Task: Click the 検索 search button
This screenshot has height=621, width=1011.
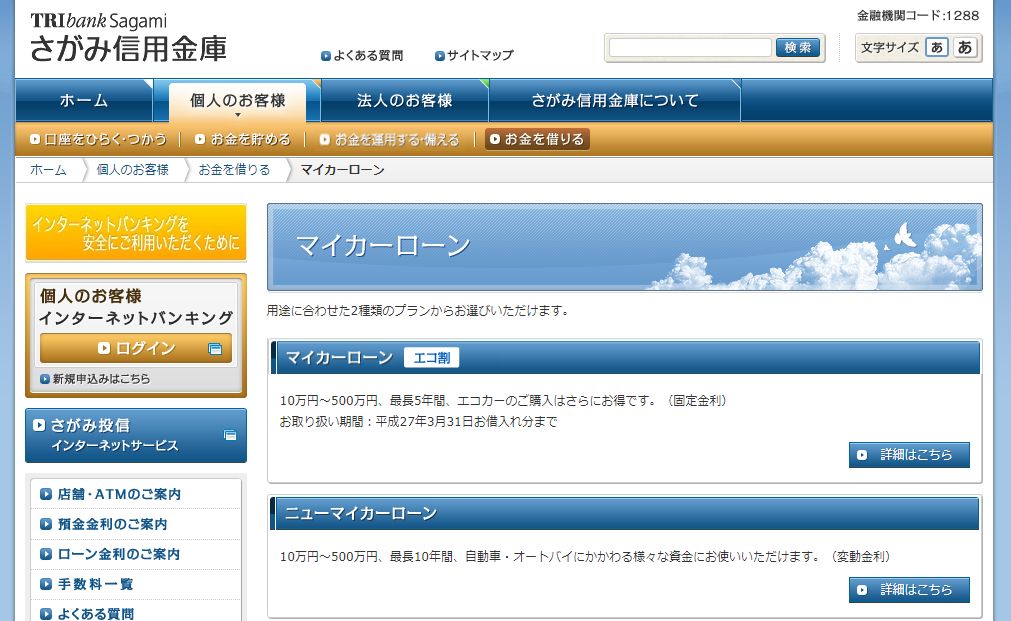Action: [x=798, y=47]
